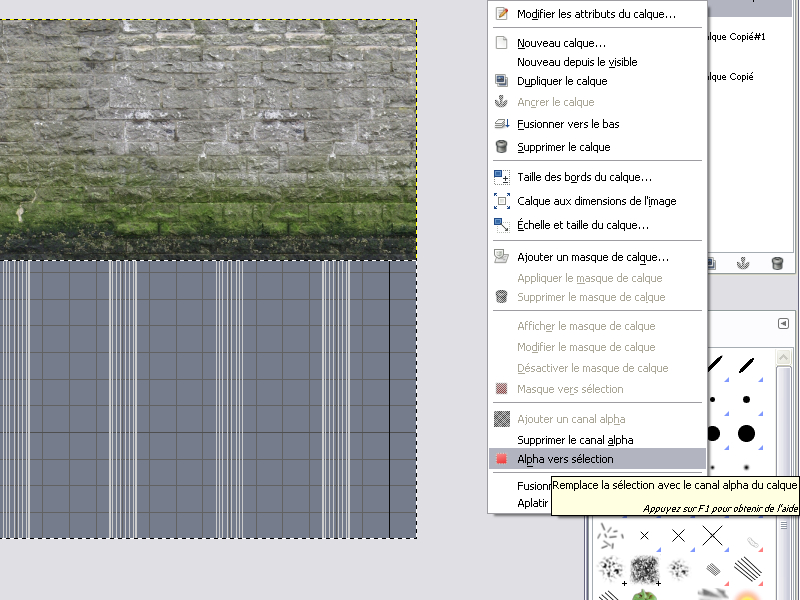Image resolution: width=800 pixels, height=600 pixels.
Task: Click the grey gridded area of the canvas
Action: click(x=208, y=399)
